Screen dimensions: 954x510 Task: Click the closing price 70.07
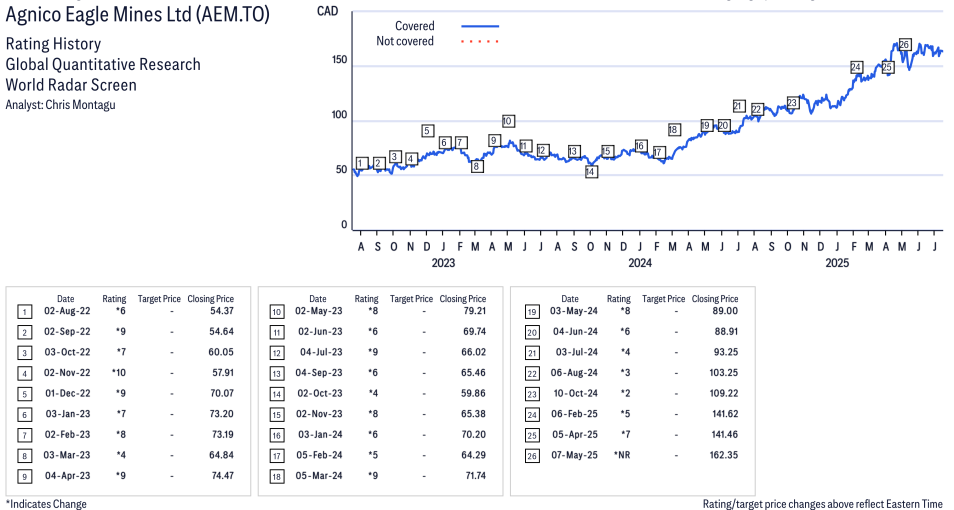point(221,393)
